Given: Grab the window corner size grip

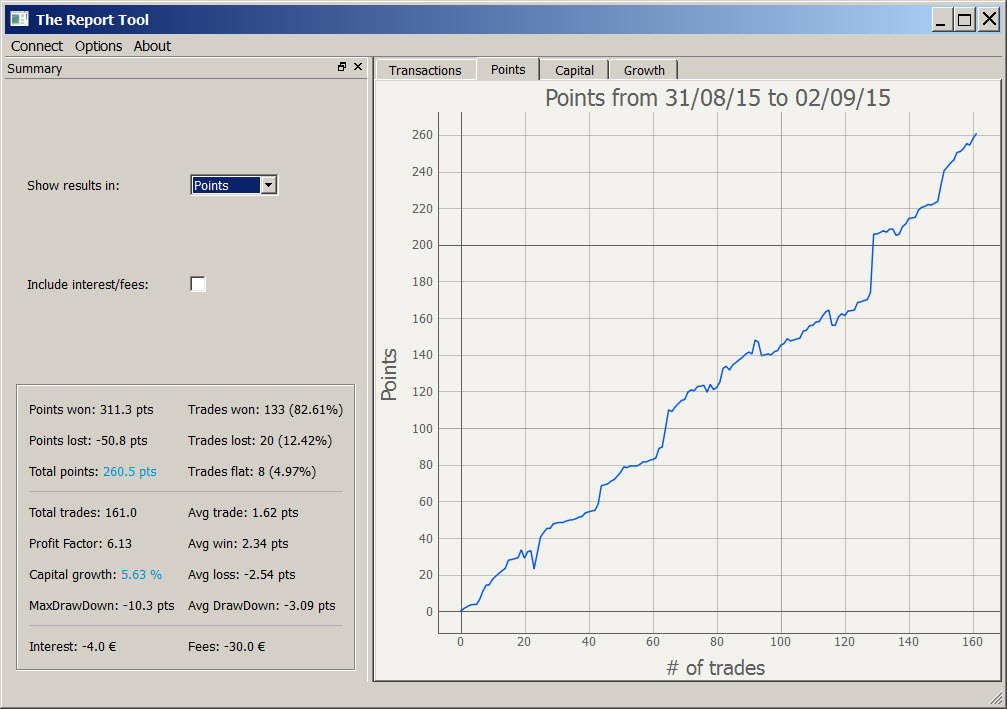Looking at the screenshot, I should (x=996, y=699).
